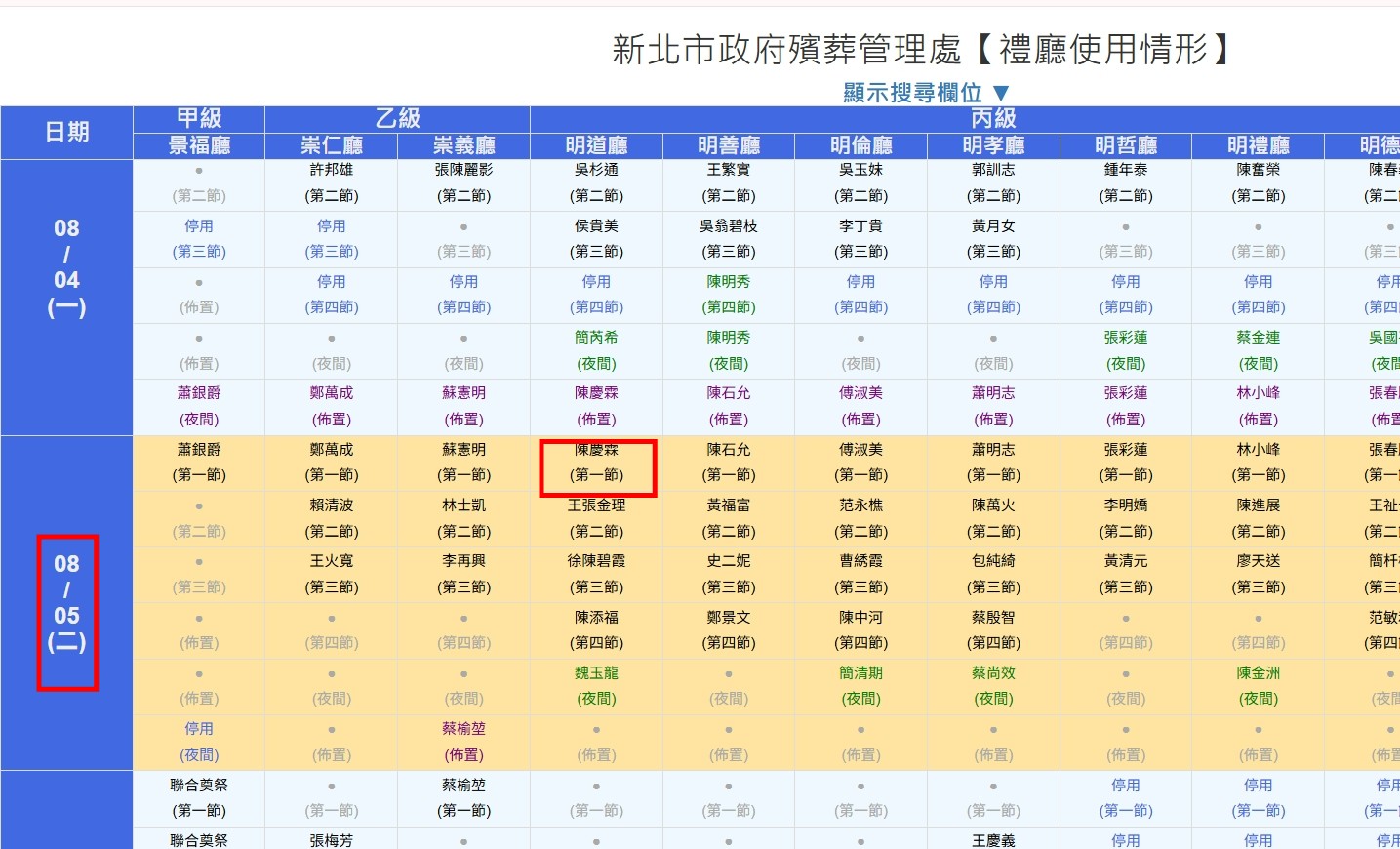This screenshot has height=849, width=1400.
Task: Click the 景福廳 hall header
Action: tap(199, 146)
